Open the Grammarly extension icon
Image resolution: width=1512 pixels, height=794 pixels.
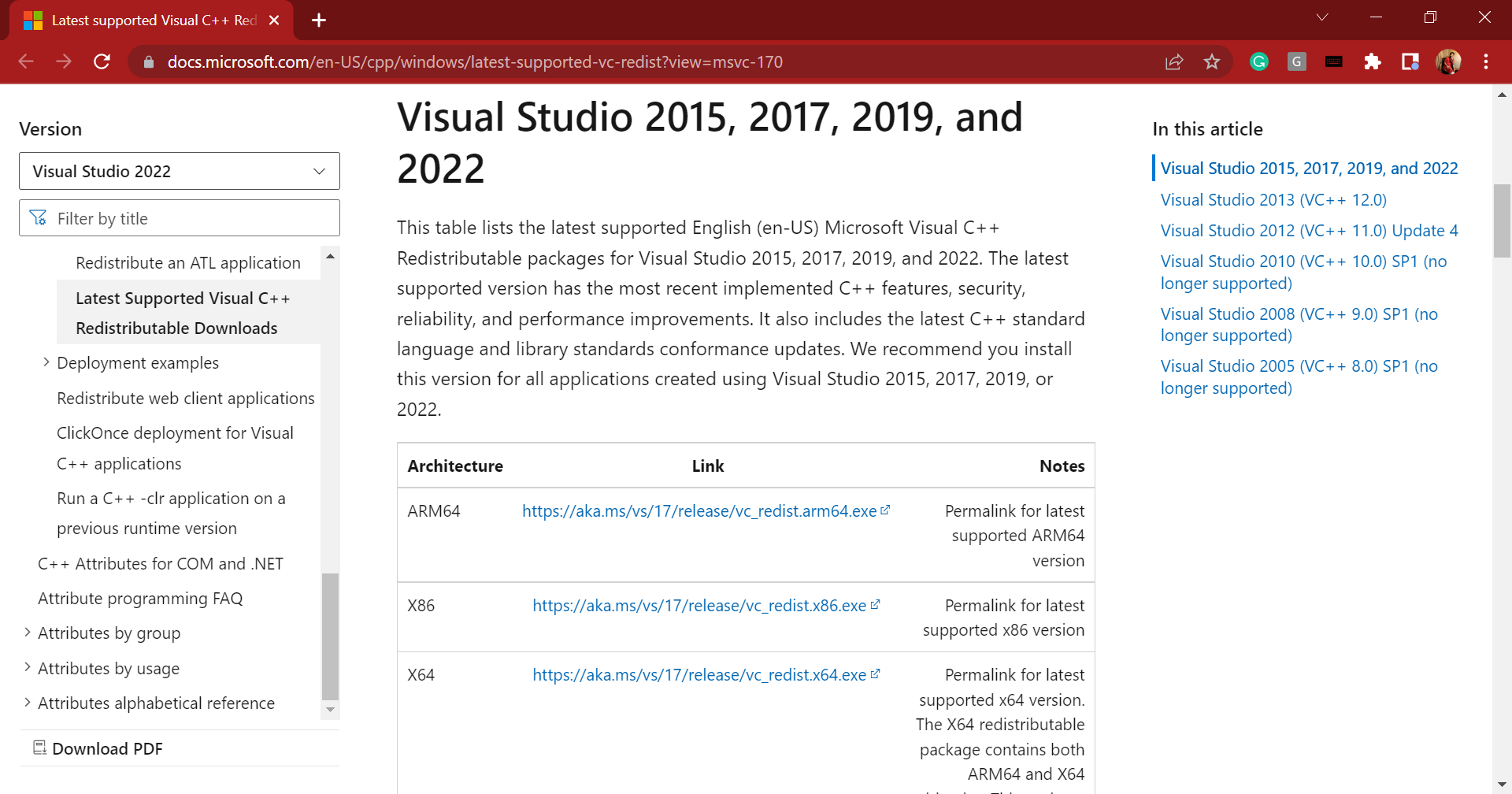[x=1258, y=61]
